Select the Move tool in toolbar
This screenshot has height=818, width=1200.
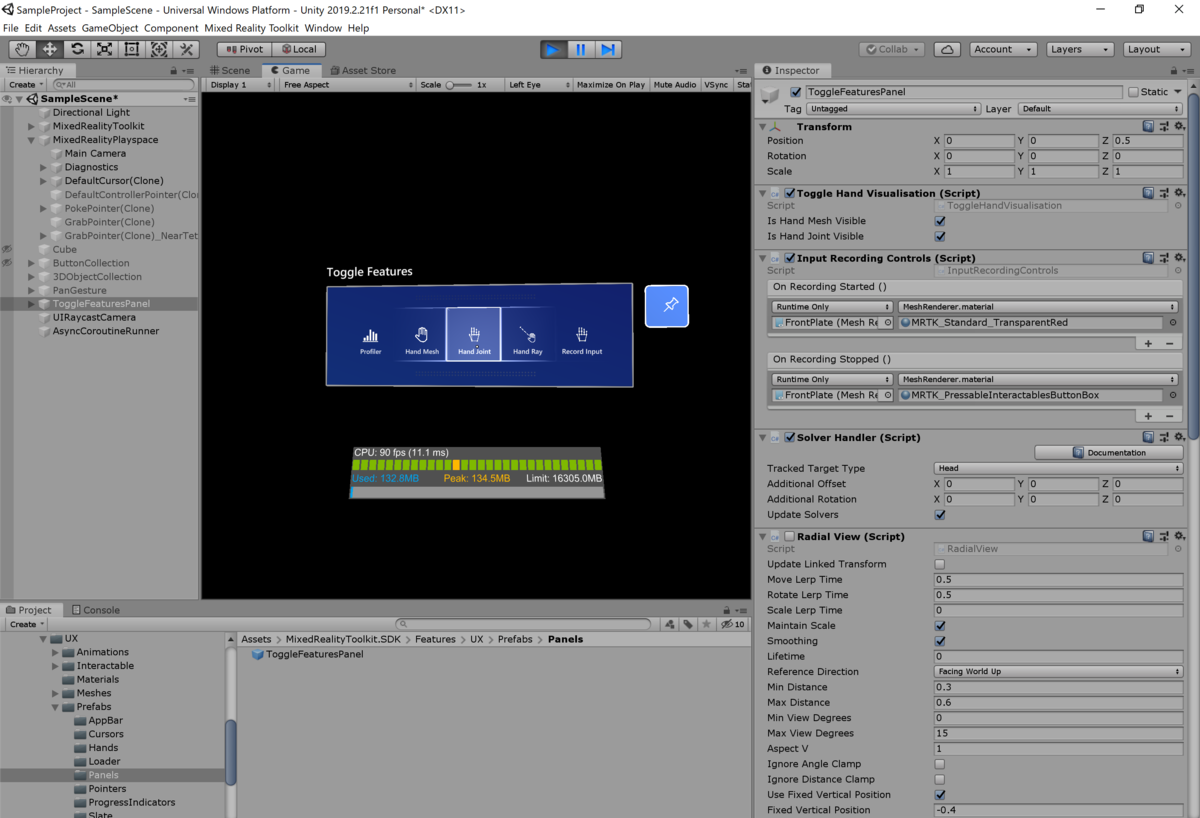pos(49,49)
